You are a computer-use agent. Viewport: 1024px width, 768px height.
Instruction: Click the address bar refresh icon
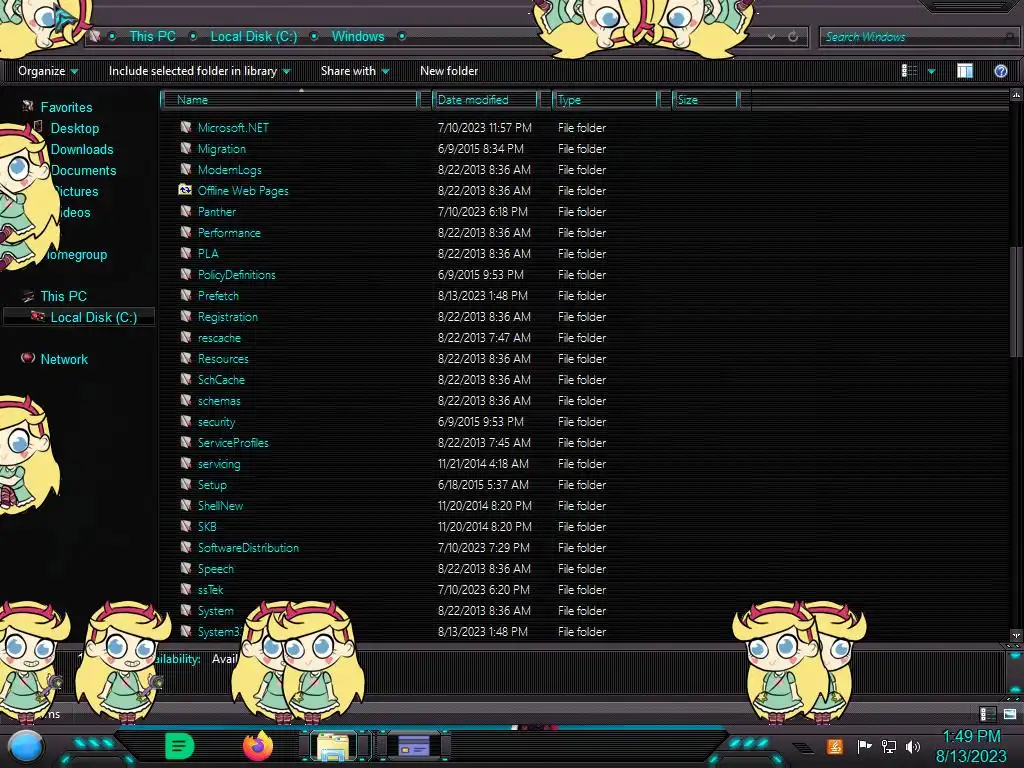click(x=793, y=37)
